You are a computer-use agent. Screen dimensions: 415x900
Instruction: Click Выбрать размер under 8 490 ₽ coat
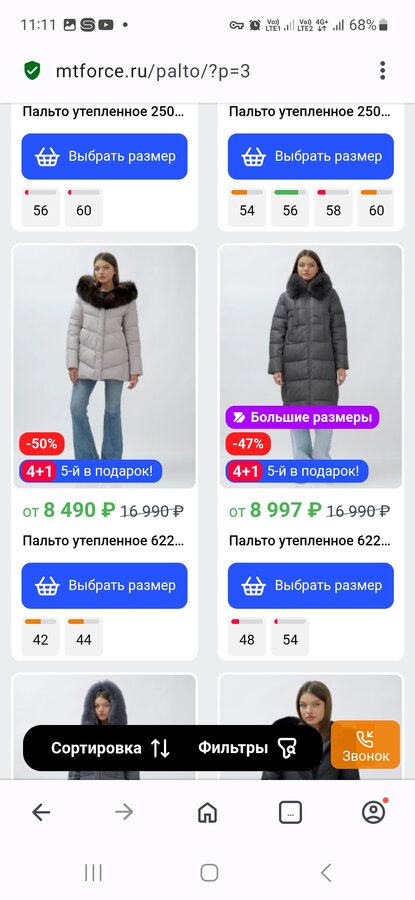[104, 585]
